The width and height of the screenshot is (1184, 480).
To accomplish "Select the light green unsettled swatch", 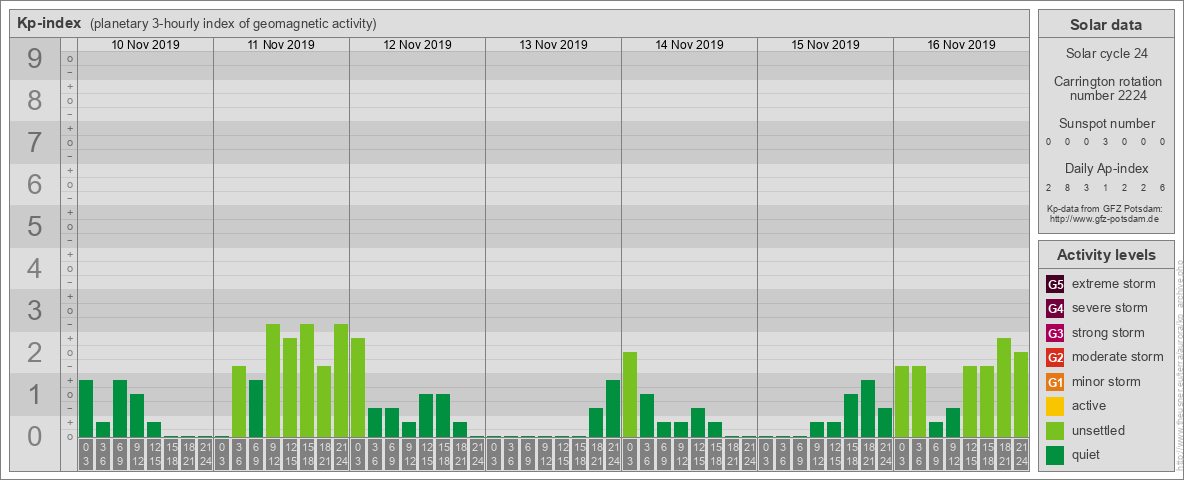I will coord(1055,430).
